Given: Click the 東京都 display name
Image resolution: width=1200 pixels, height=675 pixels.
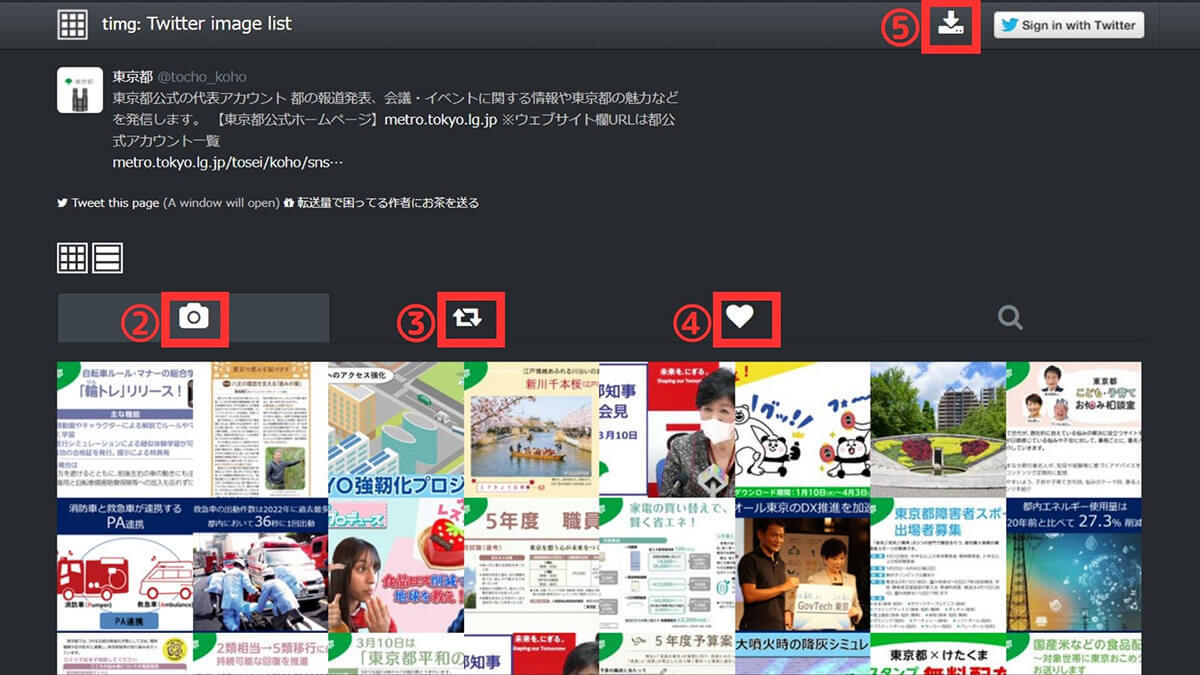Looking at the screenshot, I should pyautogui.click(x=132, y=77).
